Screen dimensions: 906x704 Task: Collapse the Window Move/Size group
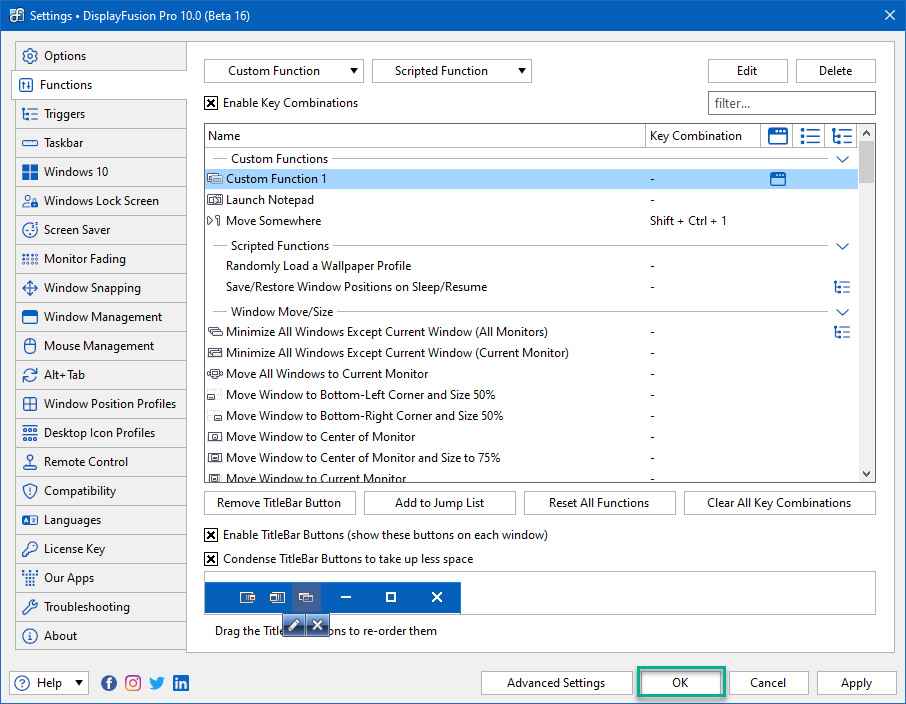point(842,312)
